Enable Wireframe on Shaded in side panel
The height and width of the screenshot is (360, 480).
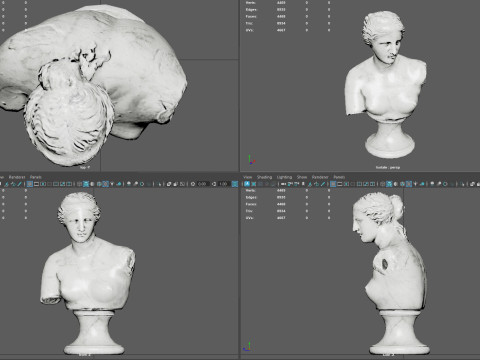point(402,184)
